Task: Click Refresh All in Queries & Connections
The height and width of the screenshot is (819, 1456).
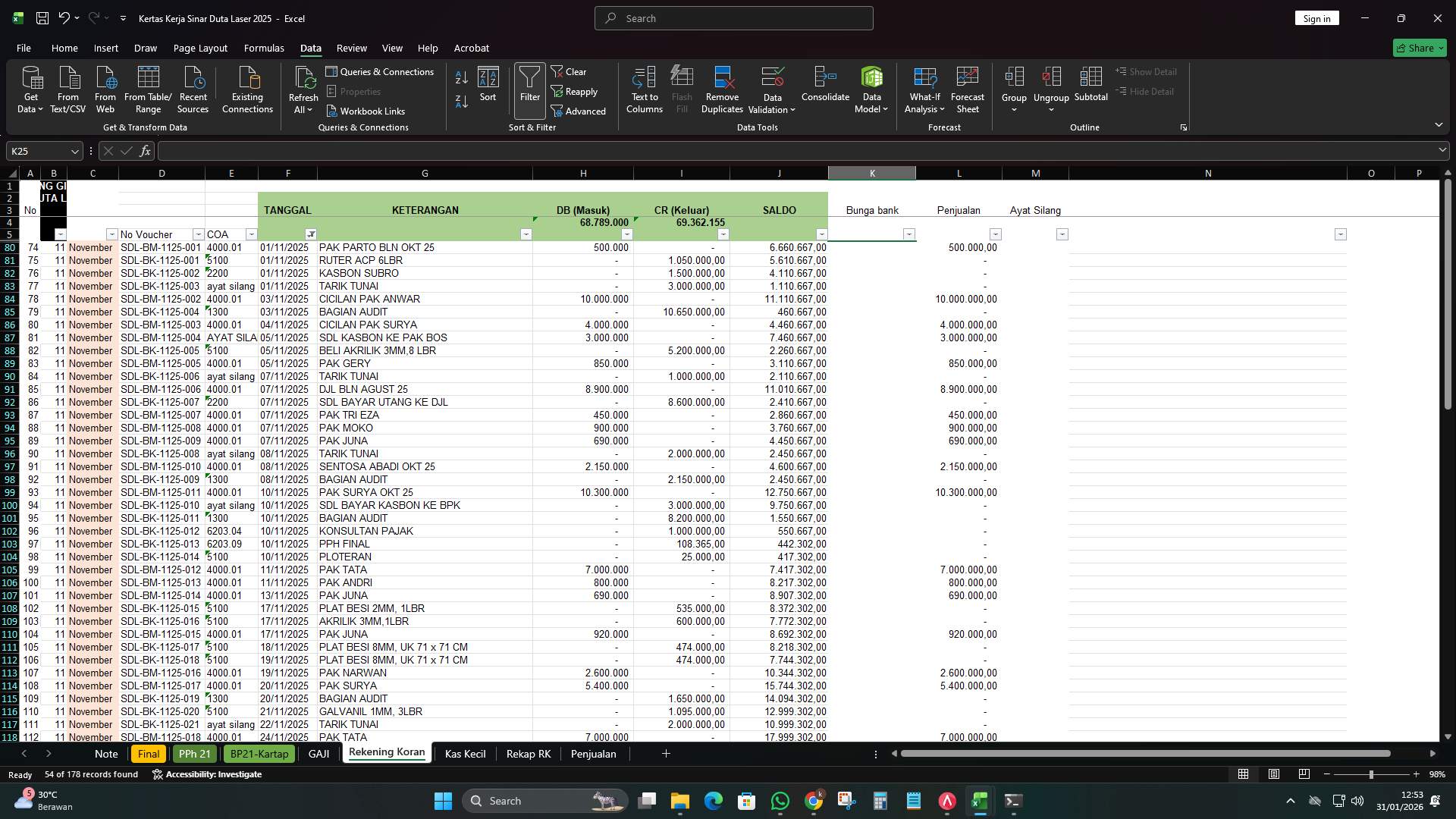Action: [x=303, y=87]
